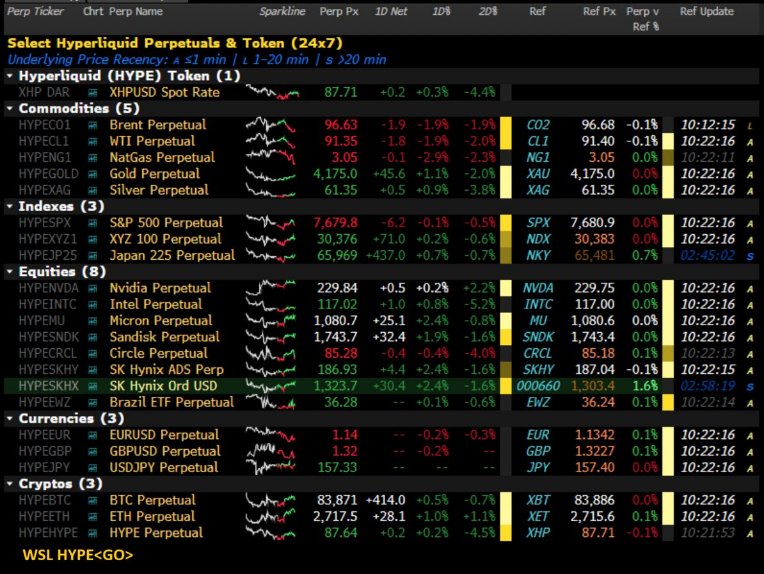The image size is (764, 574).
Task: Click Japan 225 ref update 02:45:02
Action: tap(707, 256)
